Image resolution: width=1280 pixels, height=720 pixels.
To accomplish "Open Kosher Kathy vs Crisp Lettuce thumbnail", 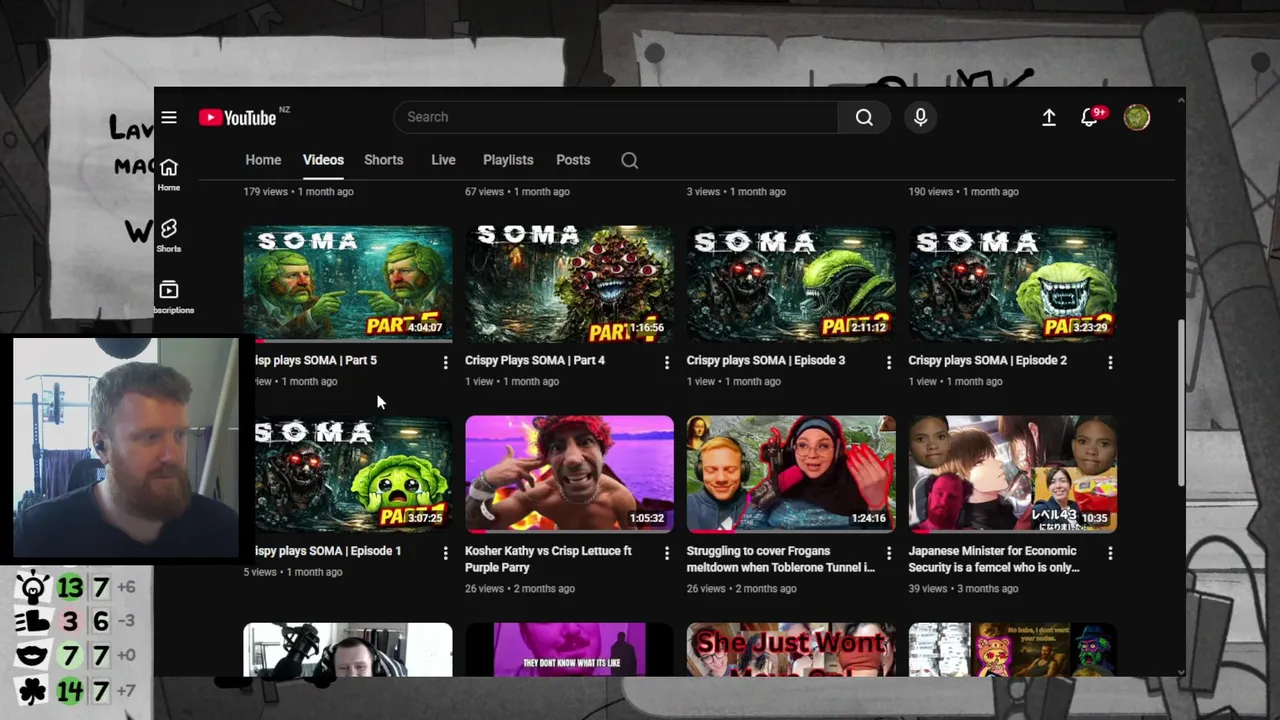I will pos(569,474).
